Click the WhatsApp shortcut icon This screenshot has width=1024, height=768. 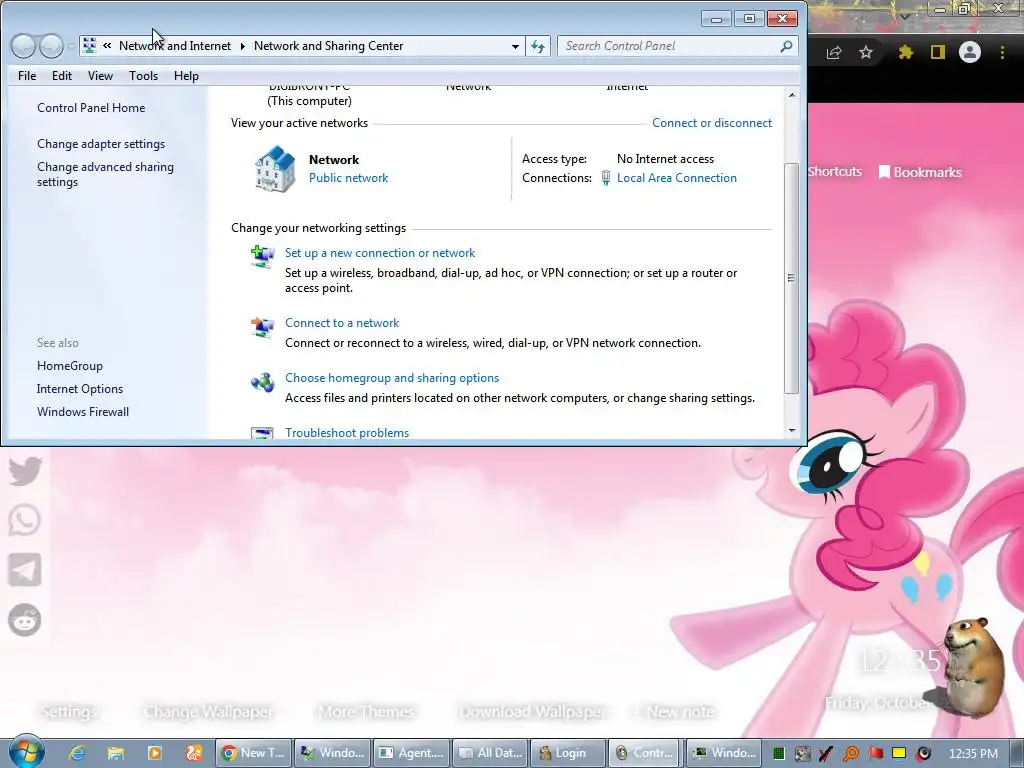pos(25,520)
